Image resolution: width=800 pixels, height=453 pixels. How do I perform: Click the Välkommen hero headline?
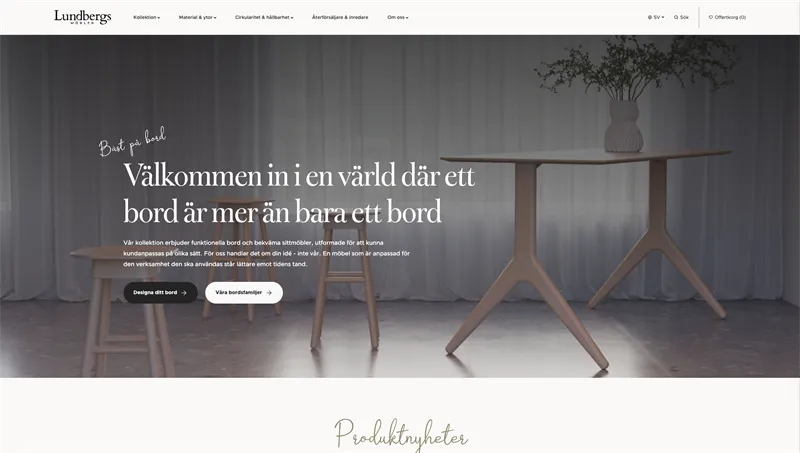coord(299,194)
